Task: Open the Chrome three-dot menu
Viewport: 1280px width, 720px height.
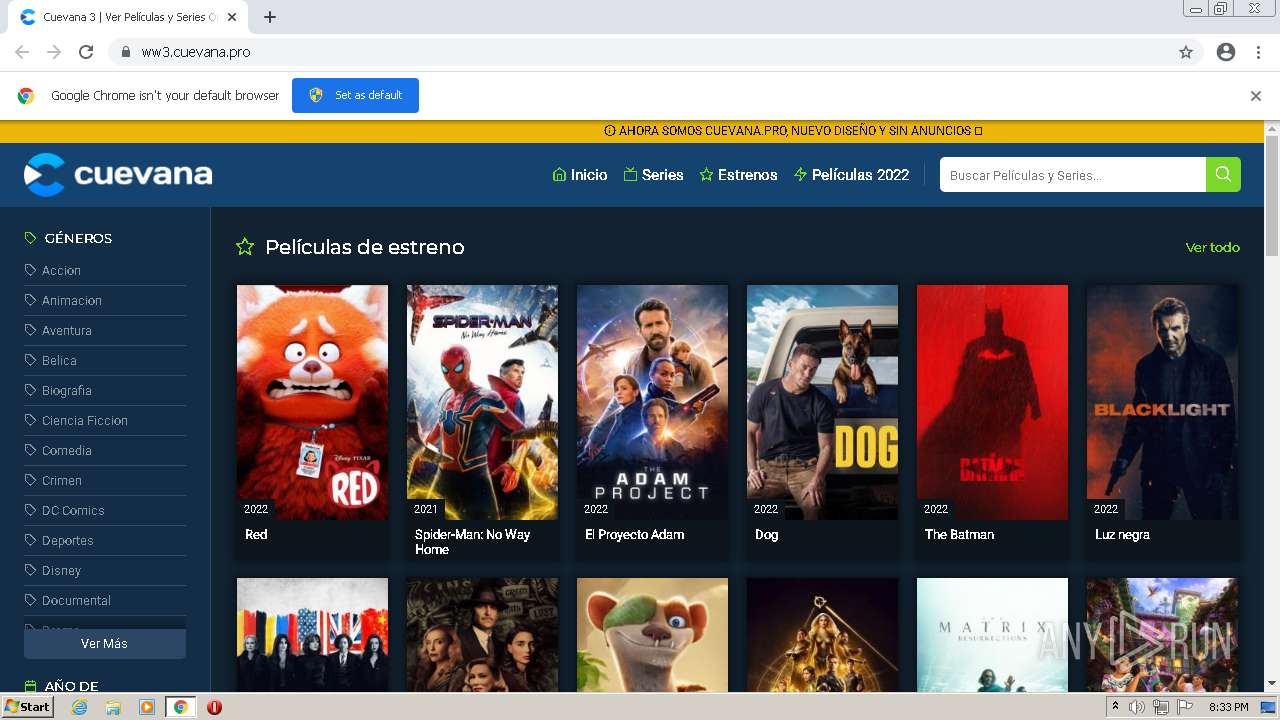Action: (1259, 52)
